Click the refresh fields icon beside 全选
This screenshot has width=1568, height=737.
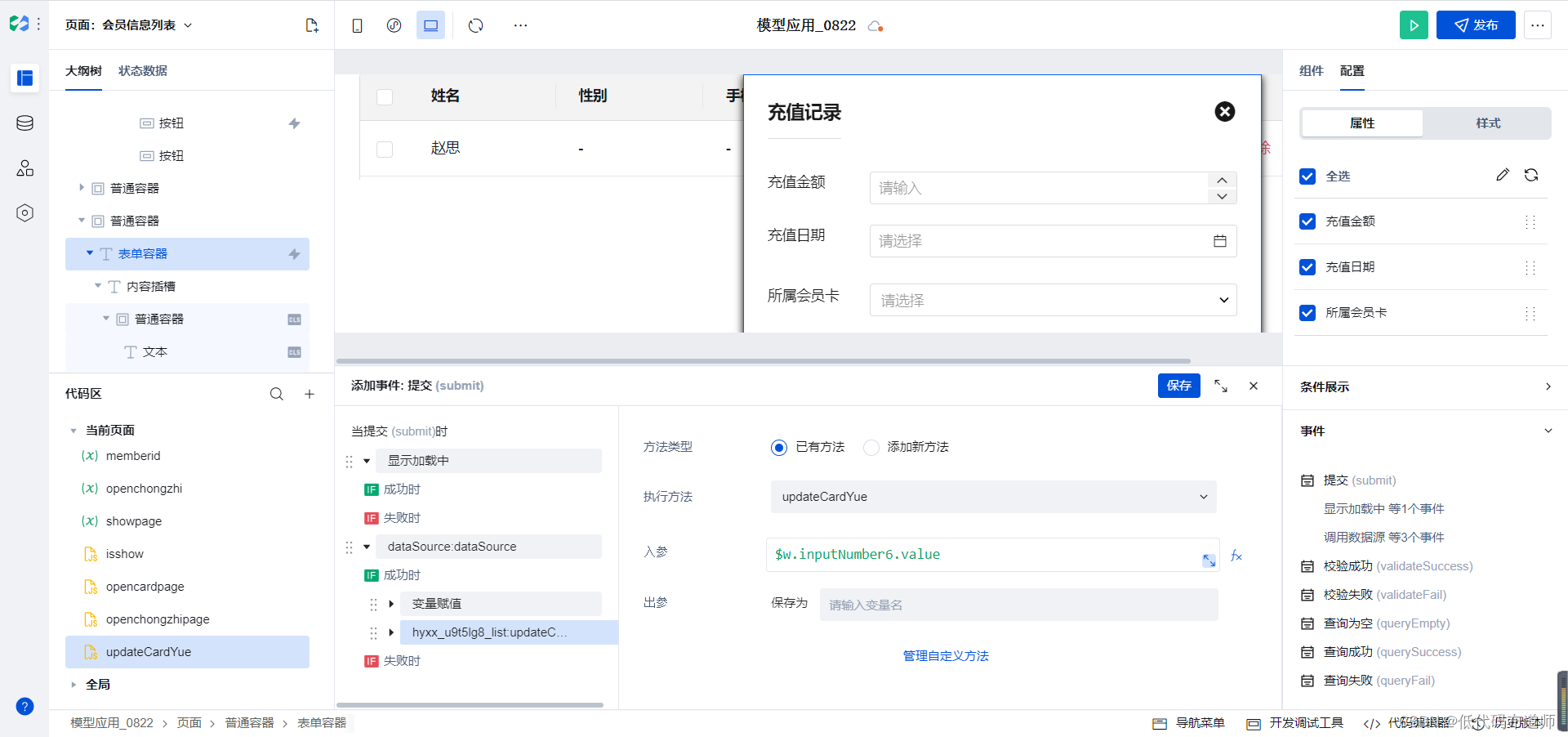1531,175
